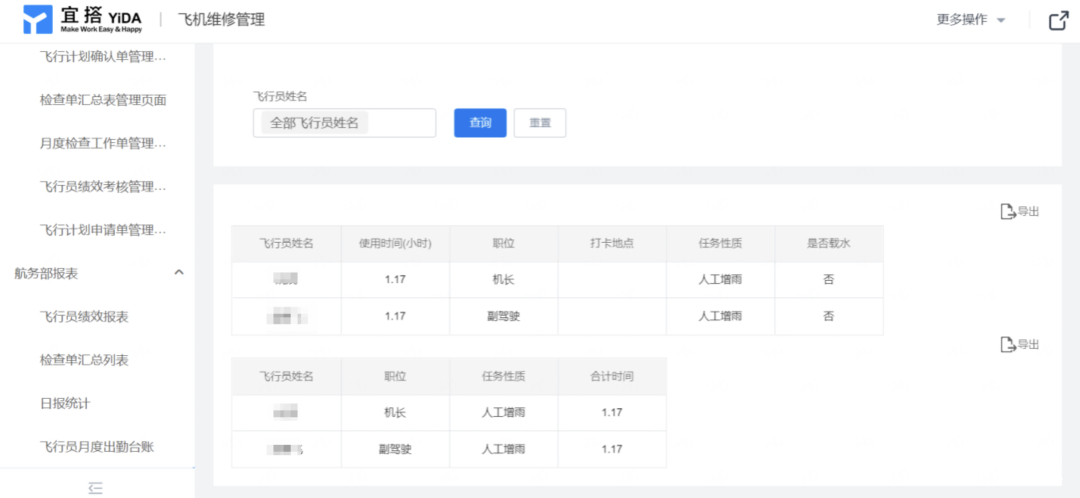Image resolution: width=1080 pixels, height=498 pixels.
Task: Open 检查单汇总列表 in the sidebar
Action: coord(84,360)
